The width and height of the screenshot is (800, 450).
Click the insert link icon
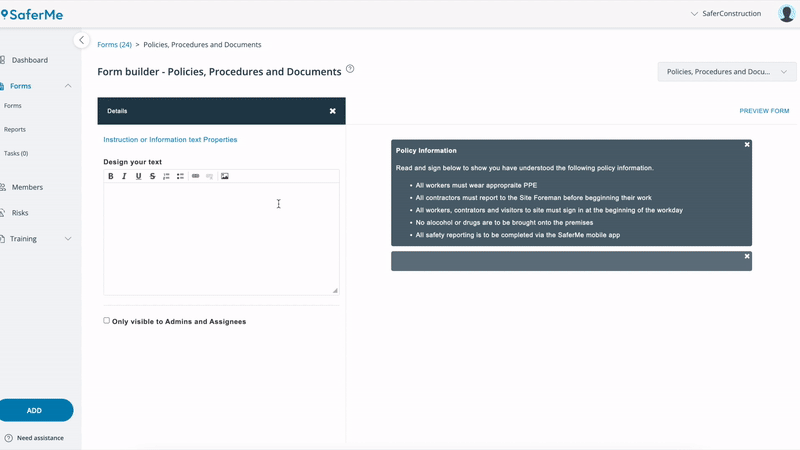[195, 176]
